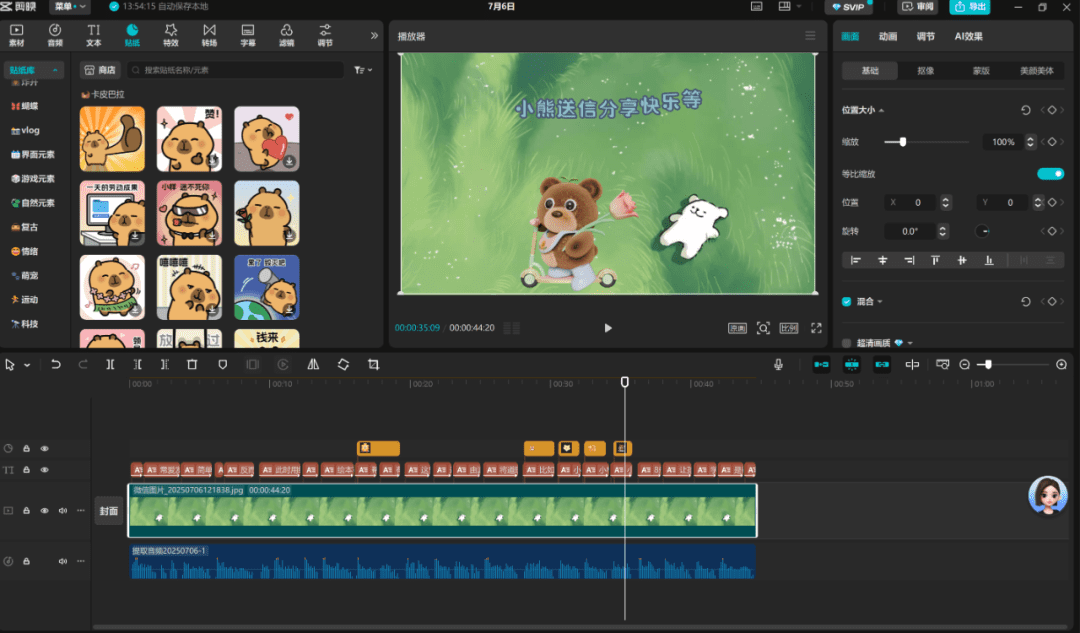
Task: Hide the sticker track with eye icon
Action: click(45, 448)
